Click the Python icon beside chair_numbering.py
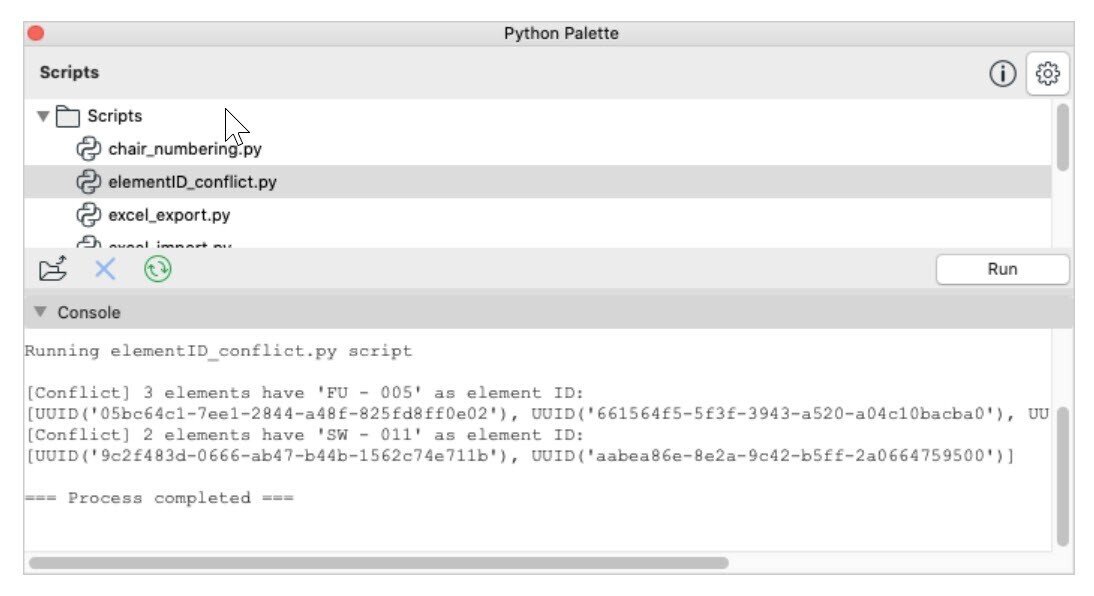1094x596 pixels. [x=90, y=150]
